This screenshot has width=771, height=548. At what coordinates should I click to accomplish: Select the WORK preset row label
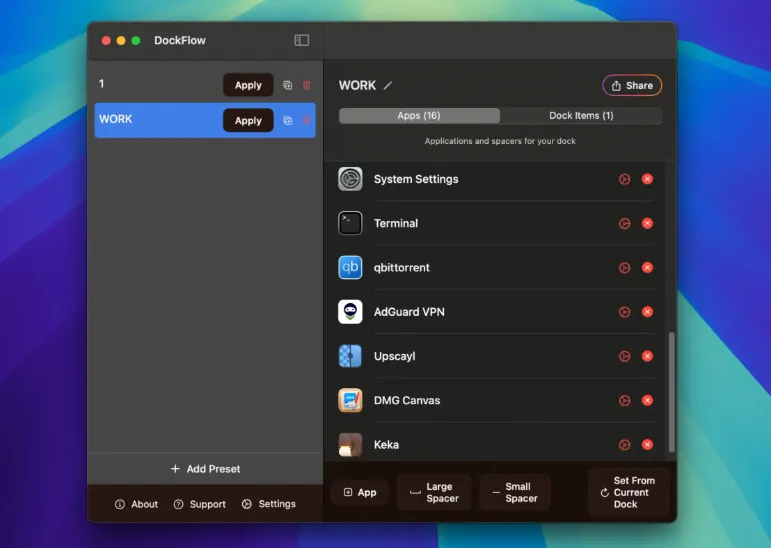coord(116,119)
